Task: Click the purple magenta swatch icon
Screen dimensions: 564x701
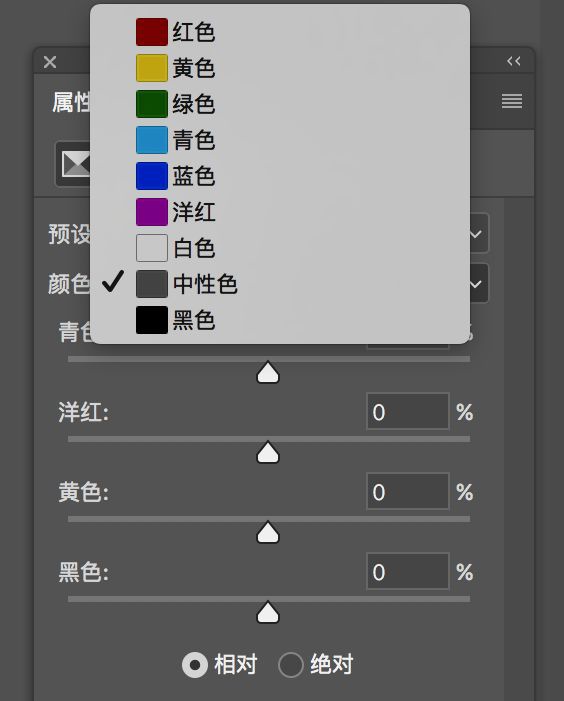Action: (152, 212)
